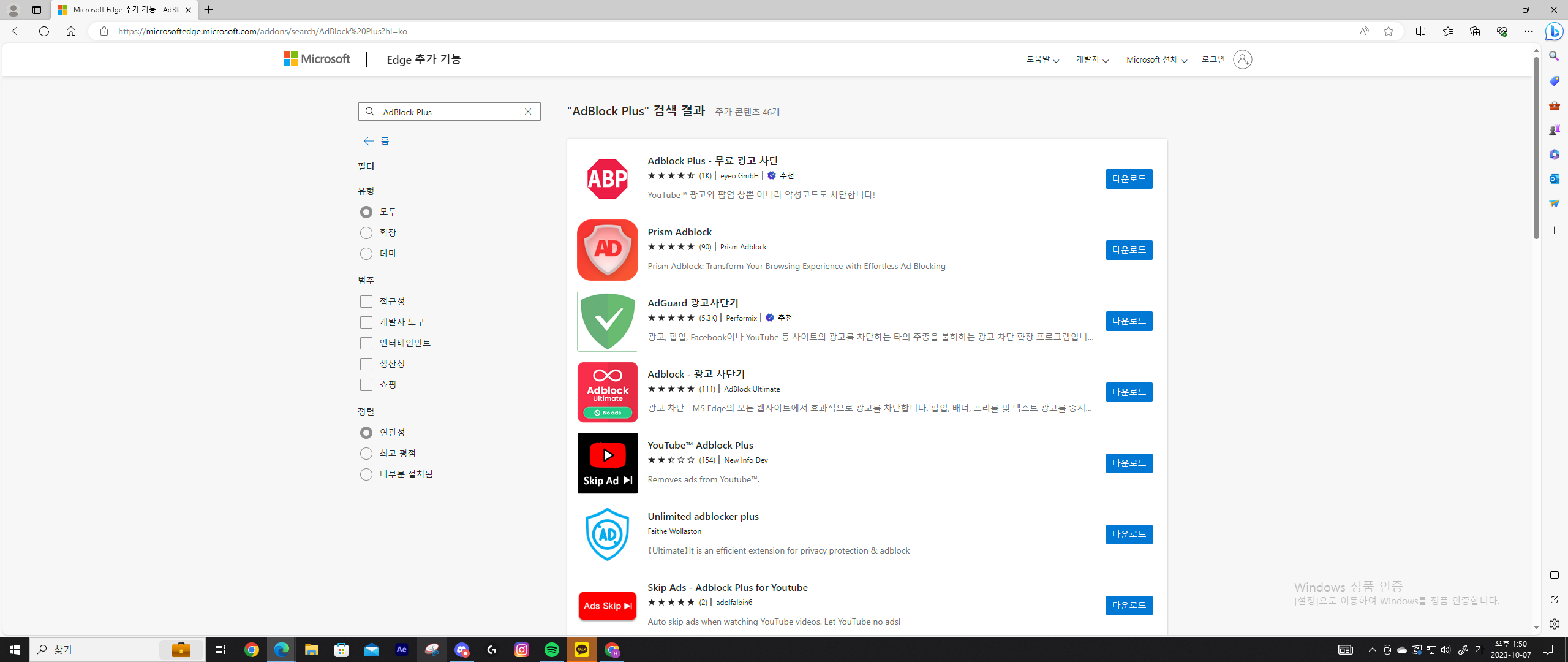Open the AdGuard 광고차단기 extension link

point(693,303)
